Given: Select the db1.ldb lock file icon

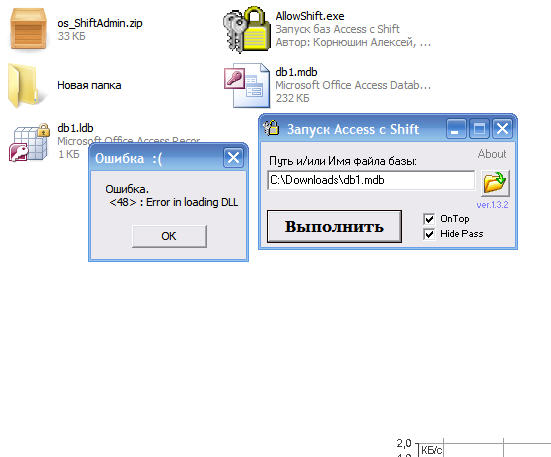Looking at the screenshot, I should click(x=29, y=142).
